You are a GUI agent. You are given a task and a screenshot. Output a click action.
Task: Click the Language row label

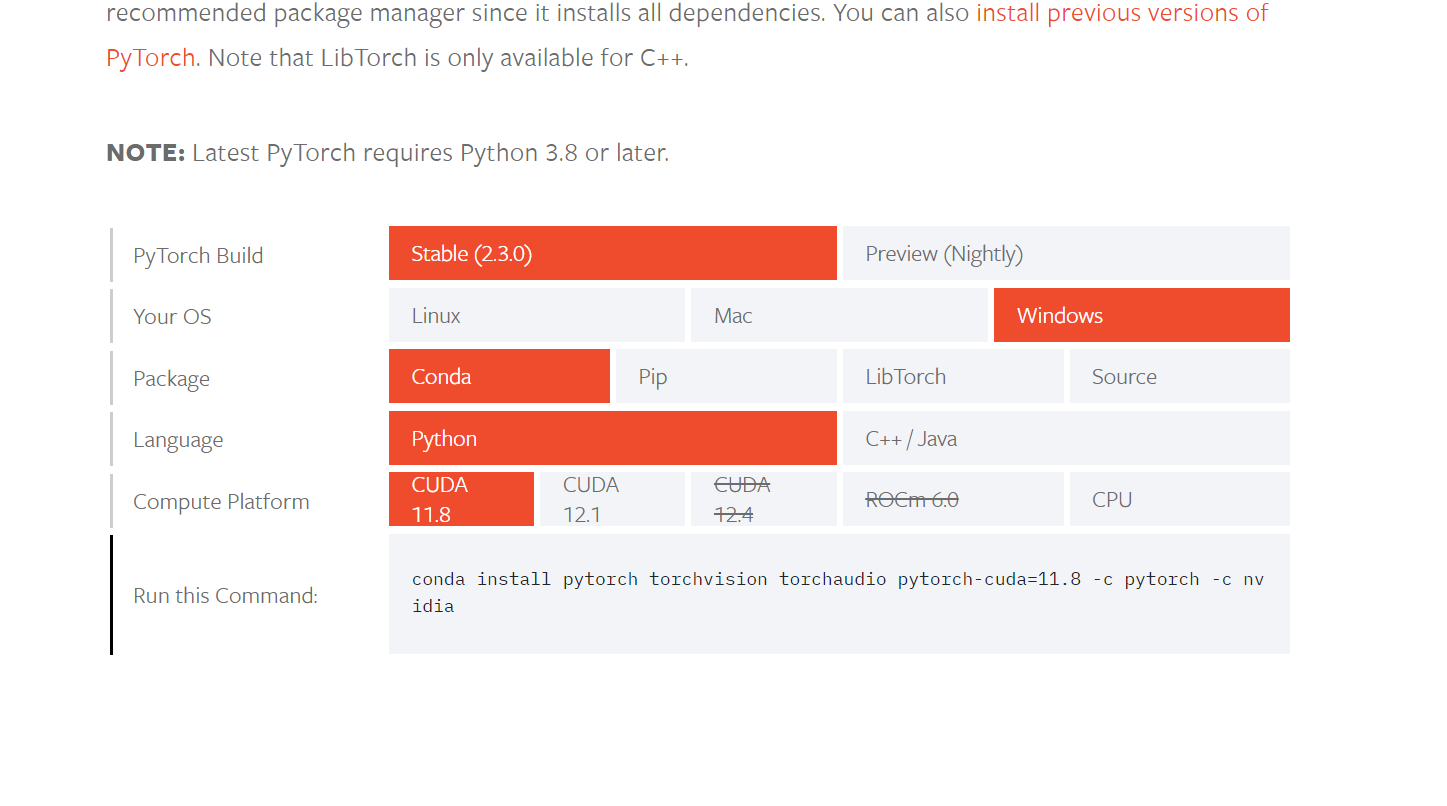click(178, 440)
